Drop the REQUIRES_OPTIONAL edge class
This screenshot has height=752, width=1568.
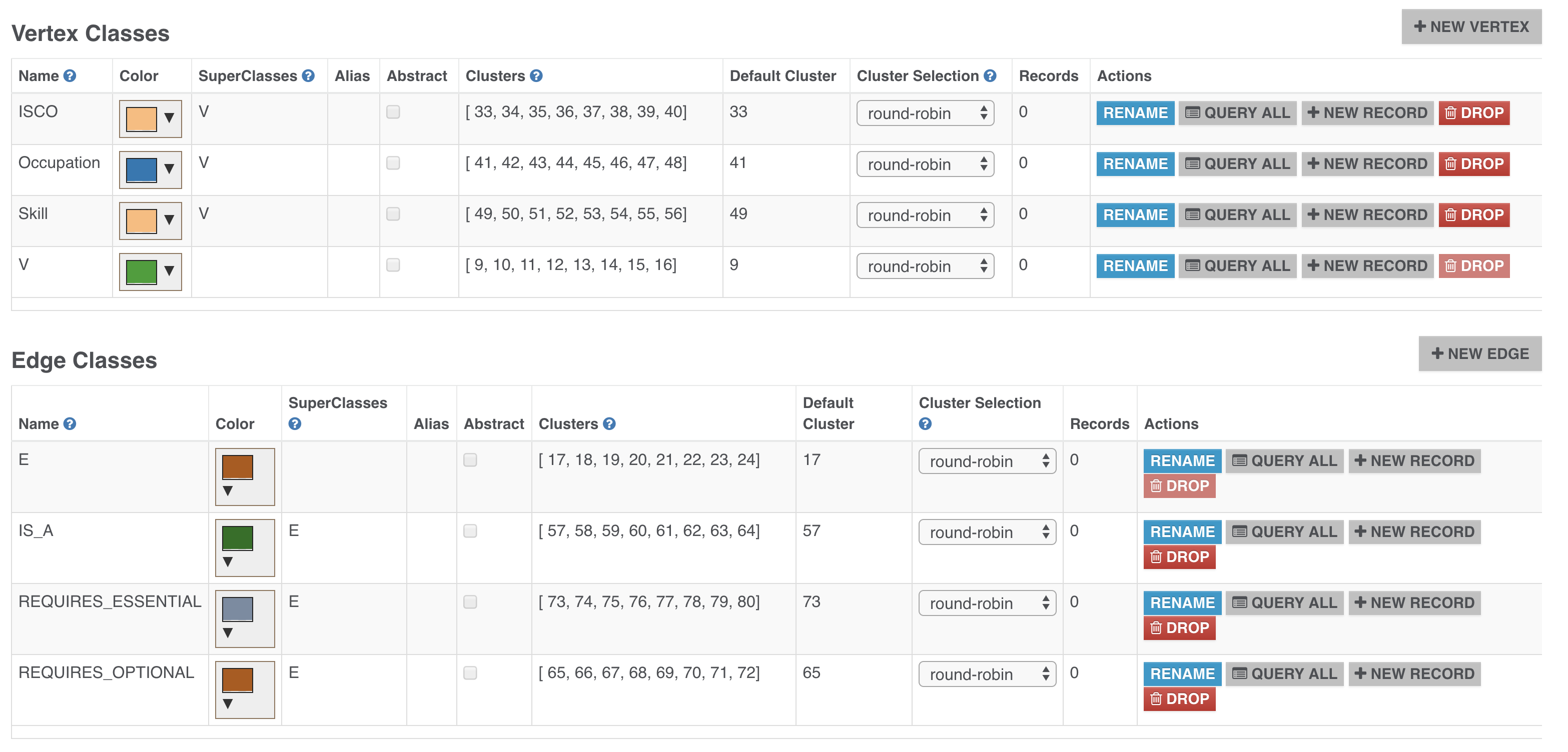1179,699
